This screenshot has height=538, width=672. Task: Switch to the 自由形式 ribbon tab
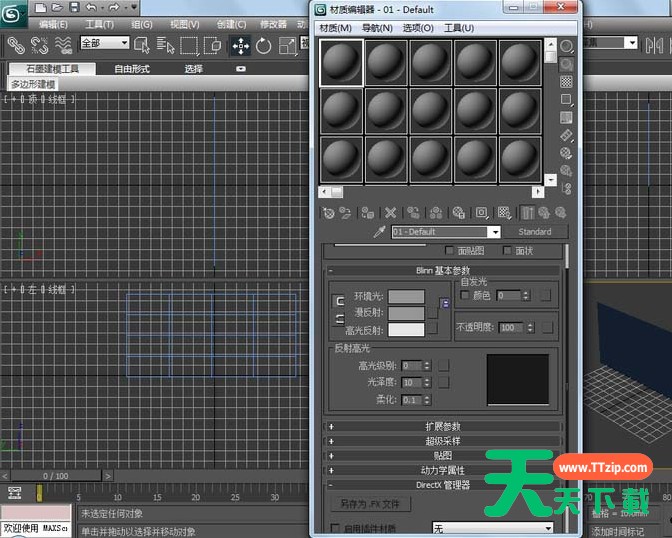[x=132, y=69]
